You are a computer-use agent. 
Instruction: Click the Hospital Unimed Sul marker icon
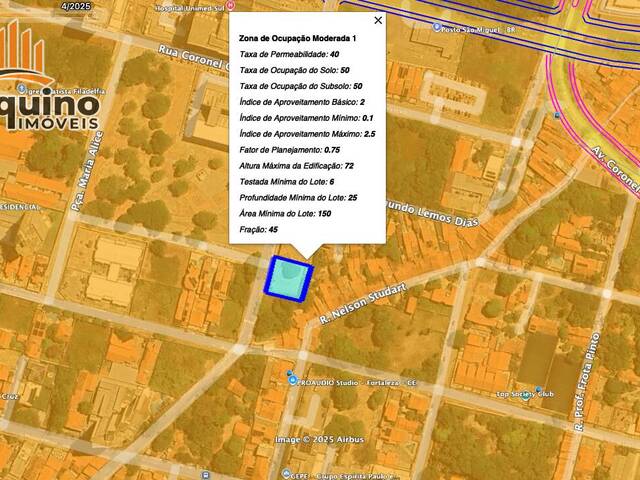point(231,6)
